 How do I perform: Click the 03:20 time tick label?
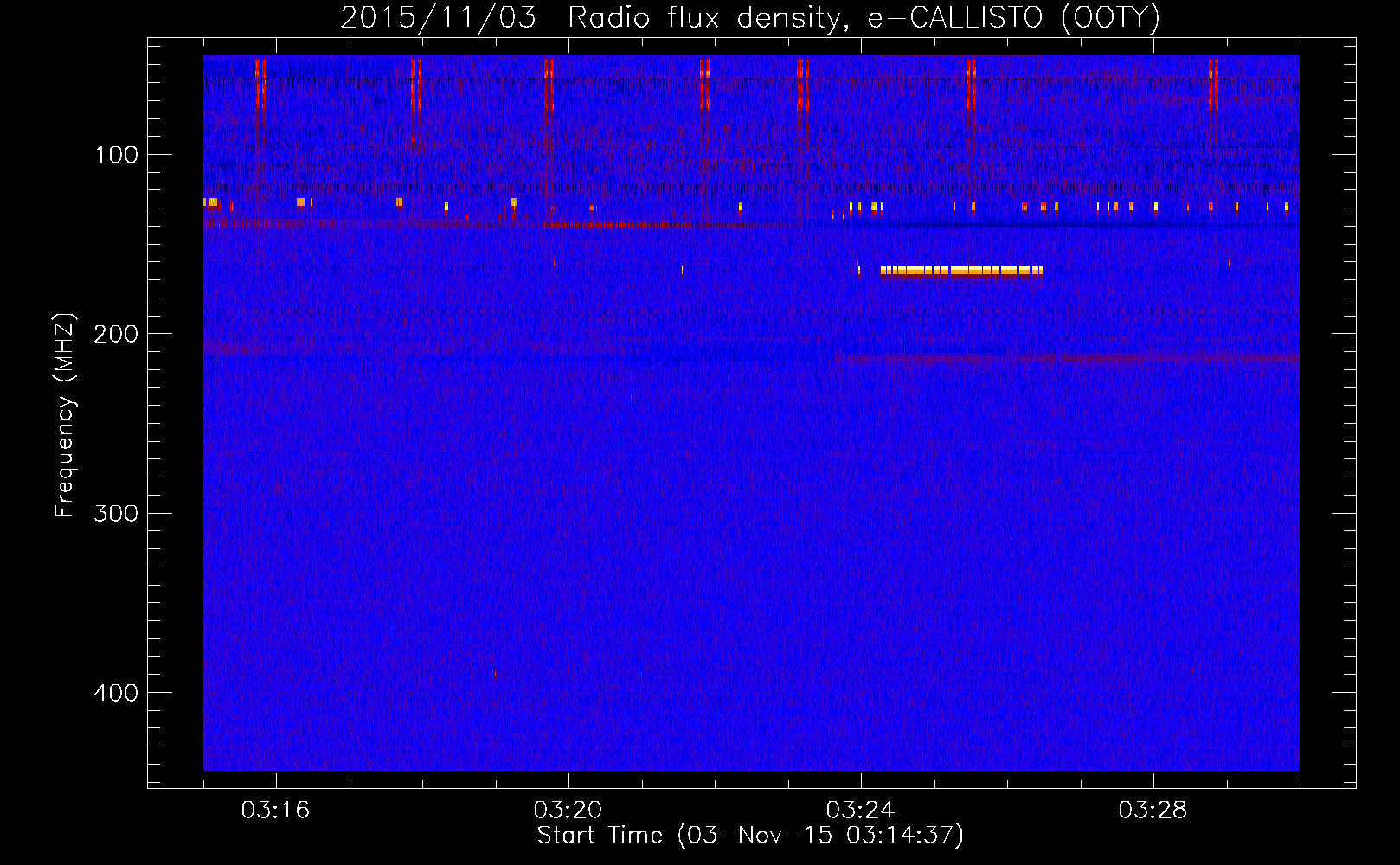coord(568,811)
